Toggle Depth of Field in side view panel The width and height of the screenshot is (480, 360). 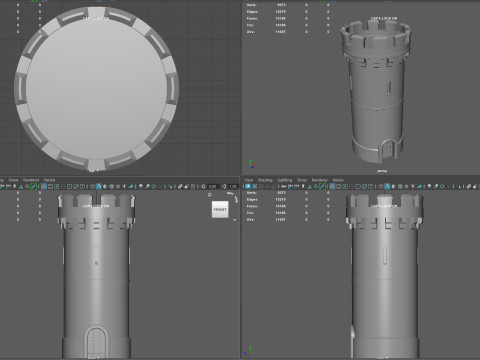[448, 187]
